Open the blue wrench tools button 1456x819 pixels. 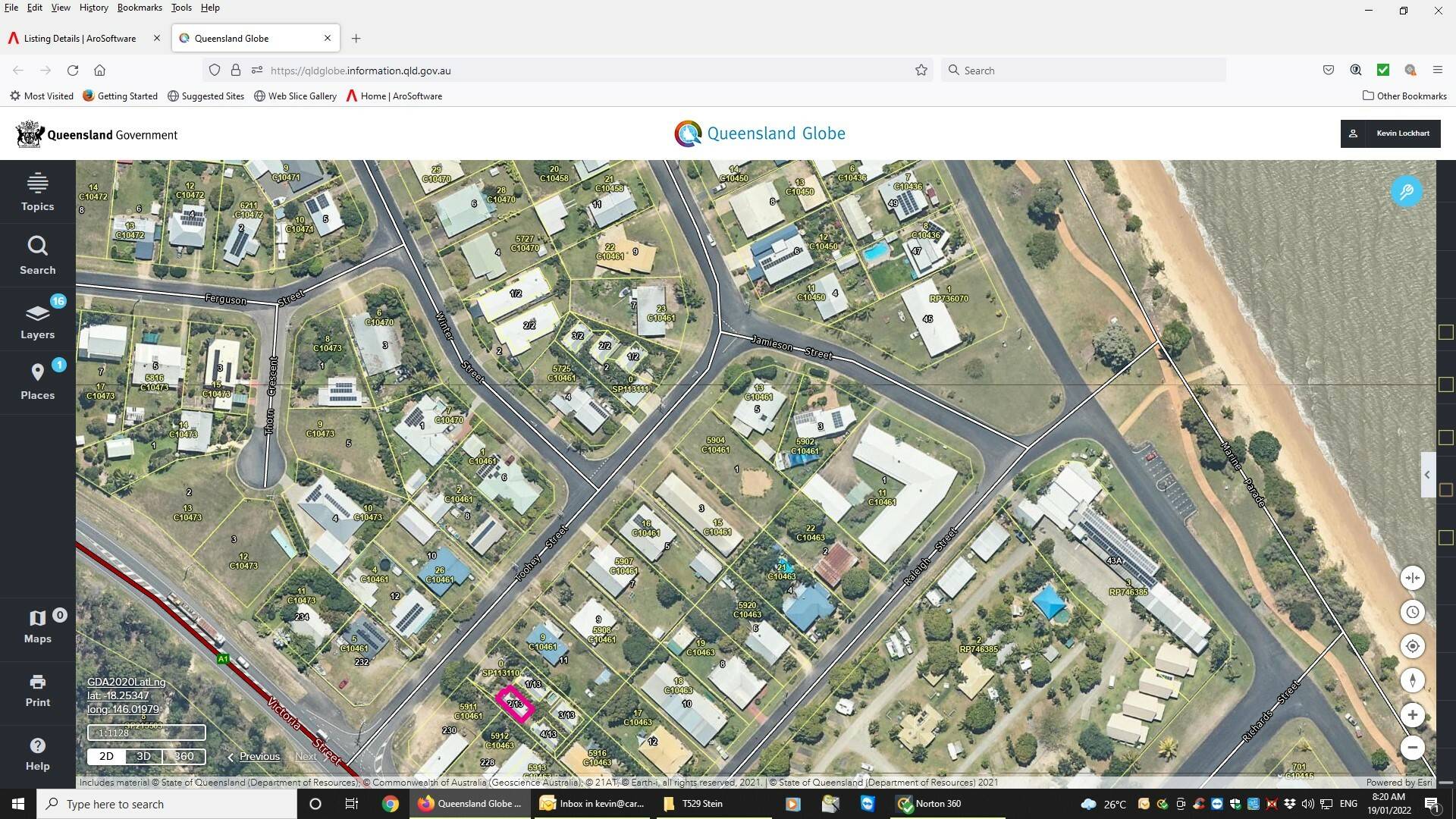click(1406, 192)
